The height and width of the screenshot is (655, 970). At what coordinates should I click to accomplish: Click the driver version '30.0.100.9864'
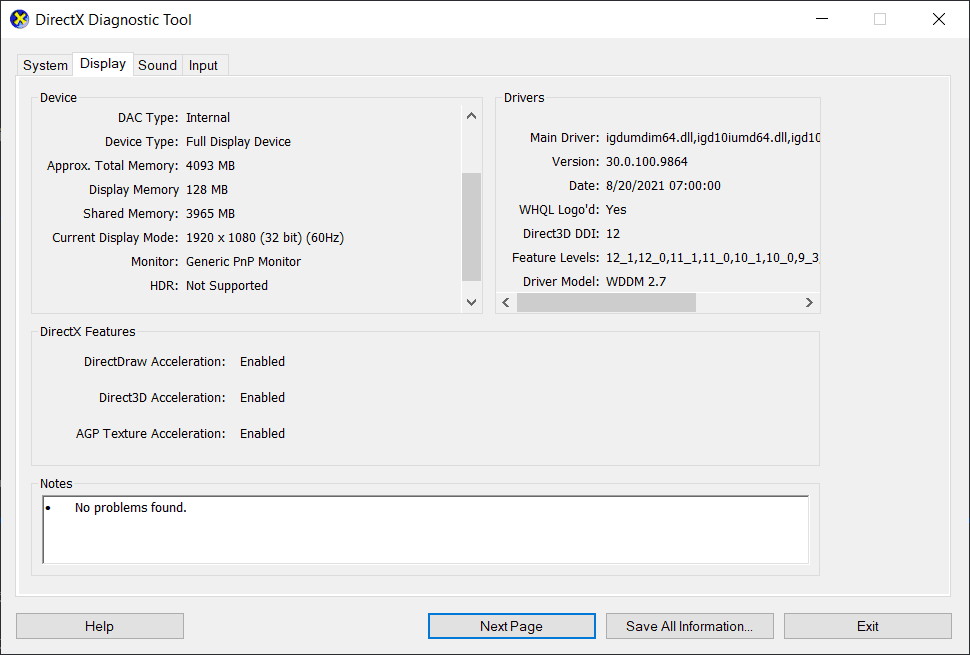coord(646,162)
